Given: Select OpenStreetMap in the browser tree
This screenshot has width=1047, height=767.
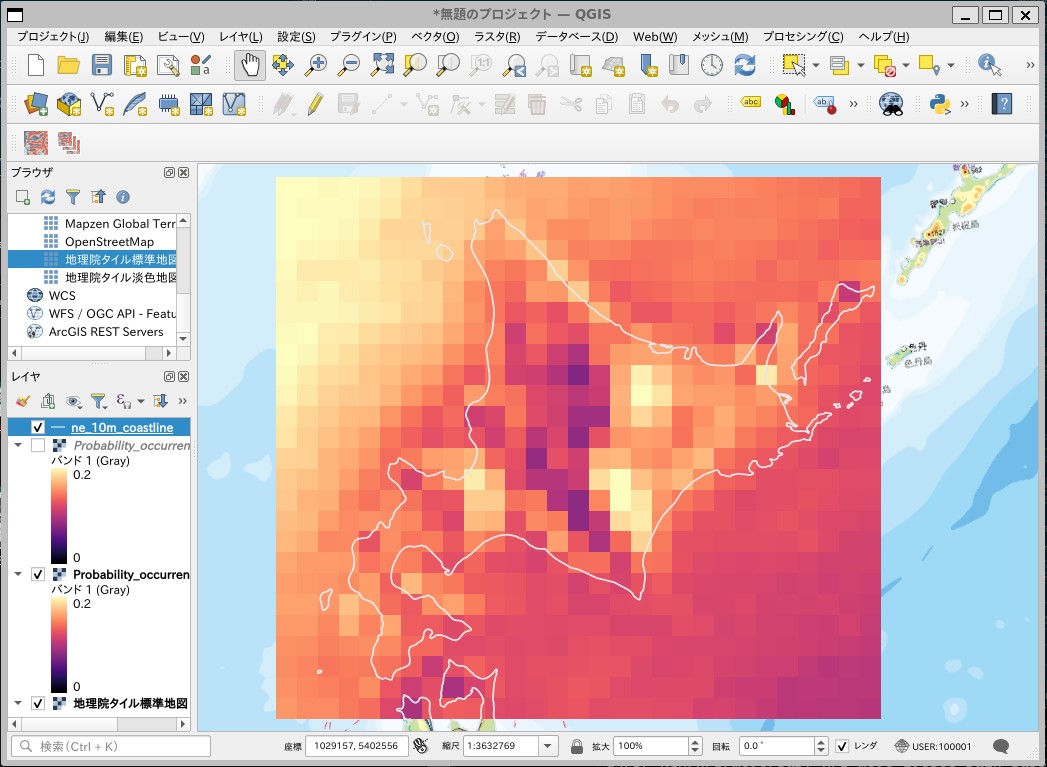Looking at the screenshot, I should 109,242.
